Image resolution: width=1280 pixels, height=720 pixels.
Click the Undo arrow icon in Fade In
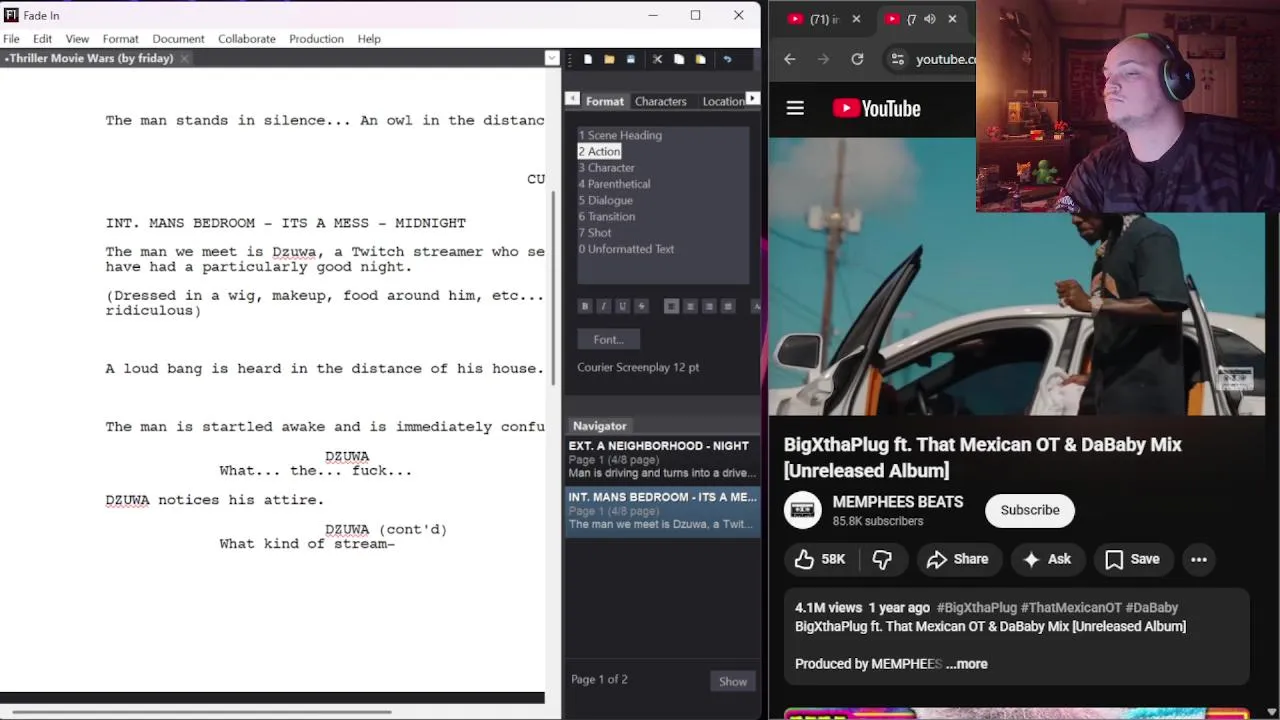coord(727,59)
